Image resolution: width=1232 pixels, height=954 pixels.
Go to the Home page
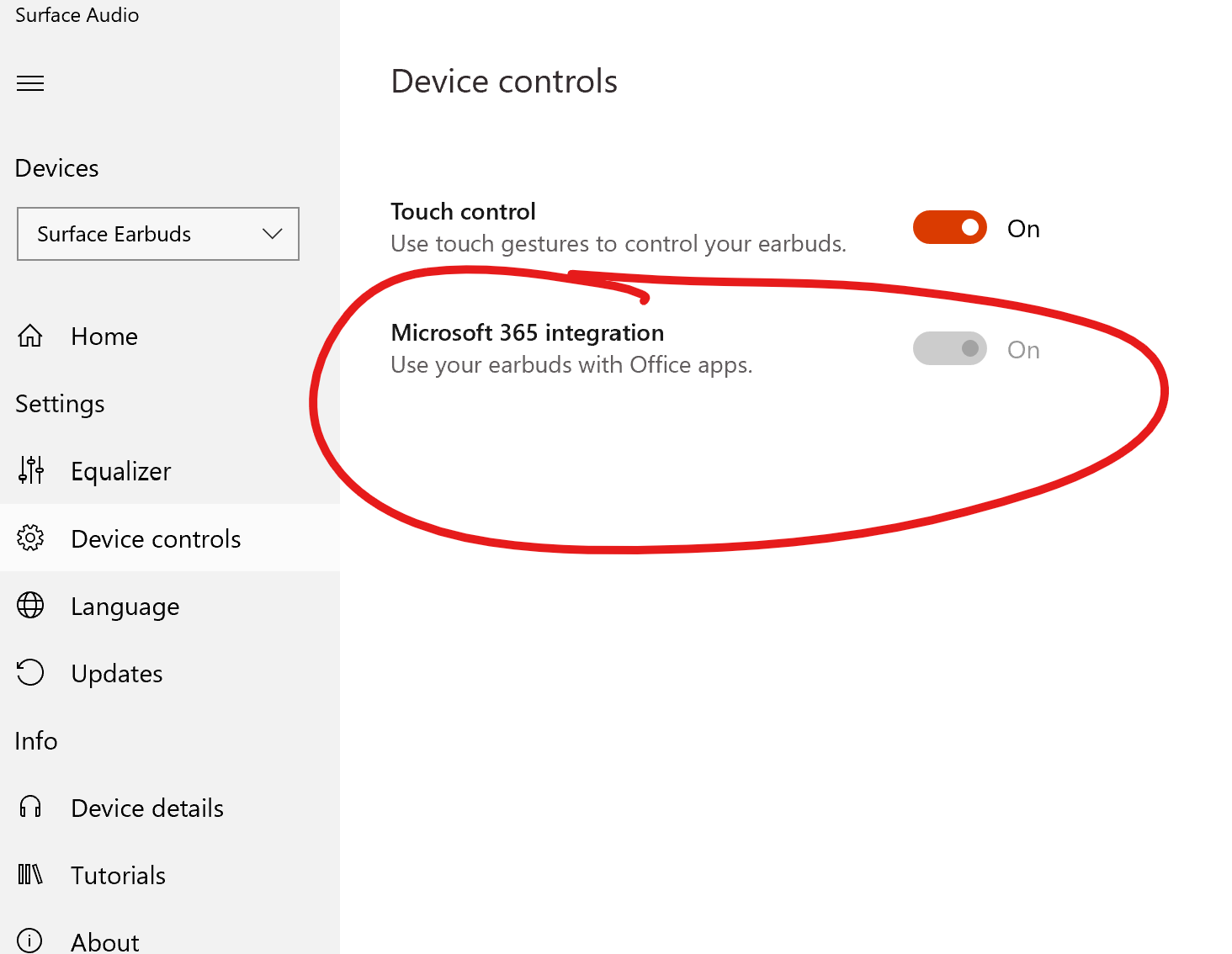click(x=170, y=337)
